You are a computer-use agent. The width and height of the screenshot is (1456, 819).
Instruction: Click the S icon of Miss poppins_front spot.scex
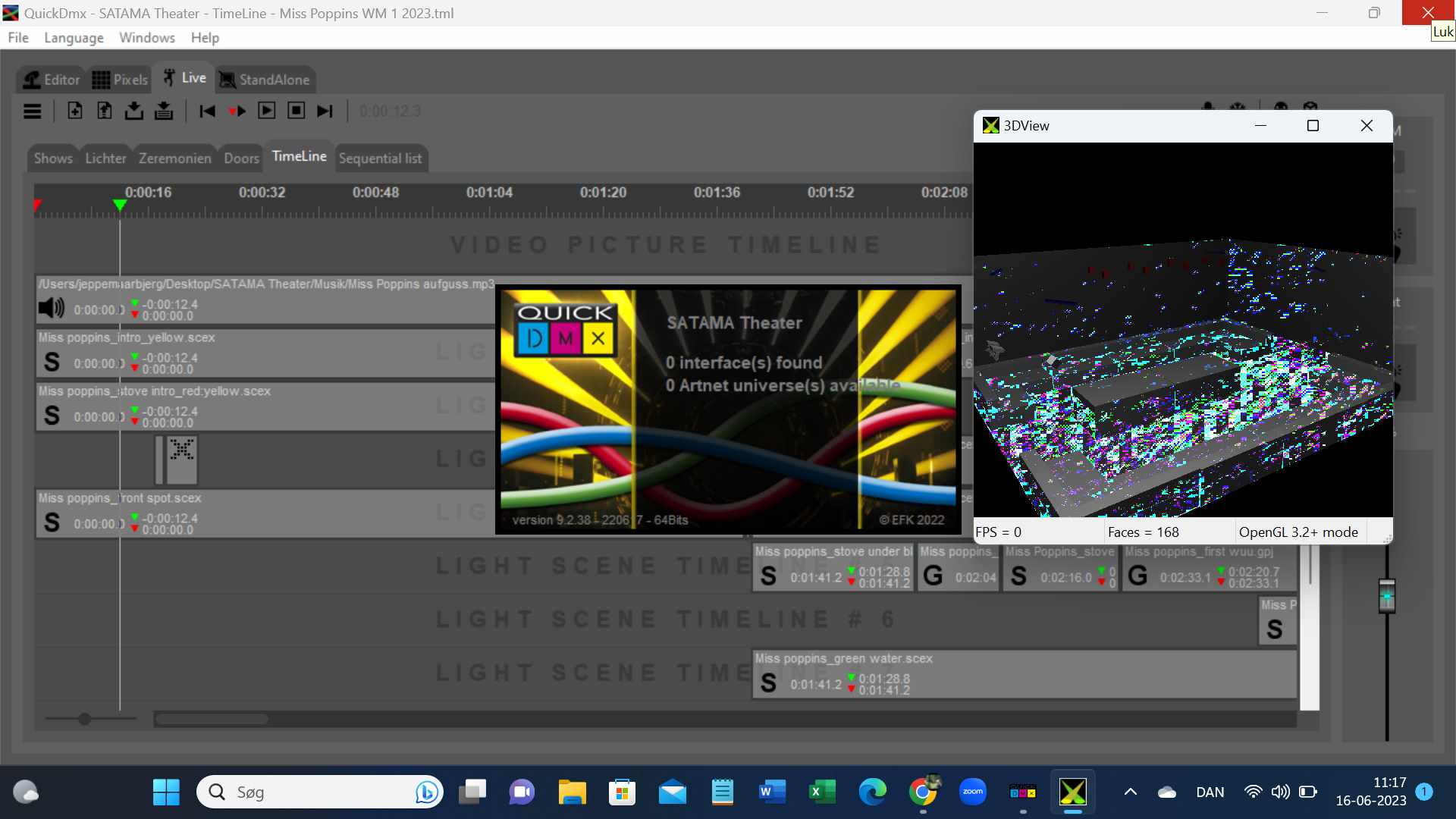tap(52, 522)
